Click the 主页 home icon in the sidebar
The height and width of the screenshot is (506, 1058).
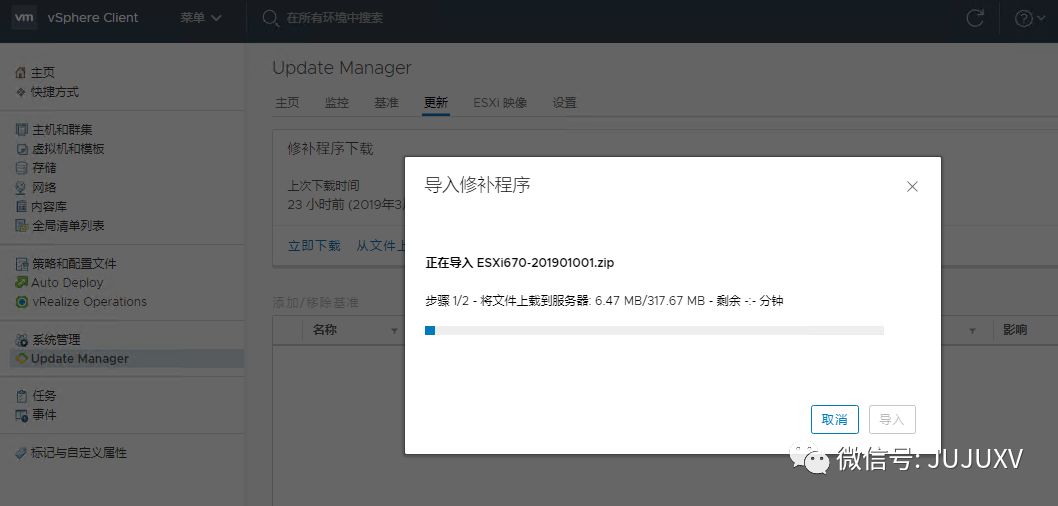(21, 73)
